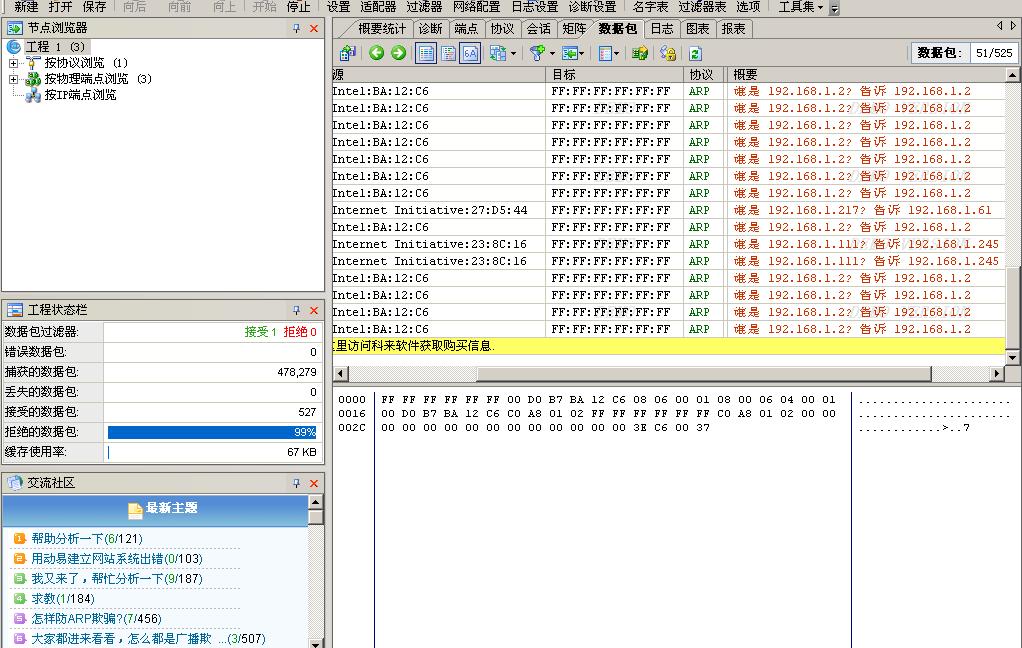The width and height of the screenshot is (1022, 648).
Task: Click the hand-and-list icon beside the keys icon
Action: pyautogui.click(x=640, y=53)
